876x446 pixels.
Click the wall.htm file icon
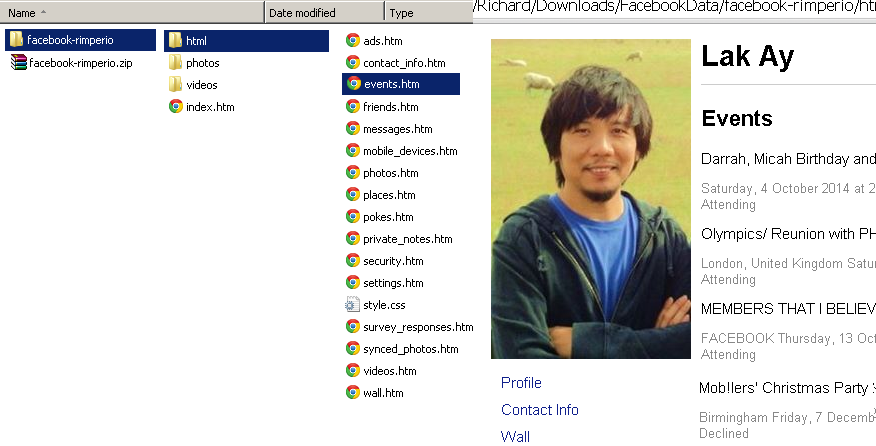coord(353,392)
